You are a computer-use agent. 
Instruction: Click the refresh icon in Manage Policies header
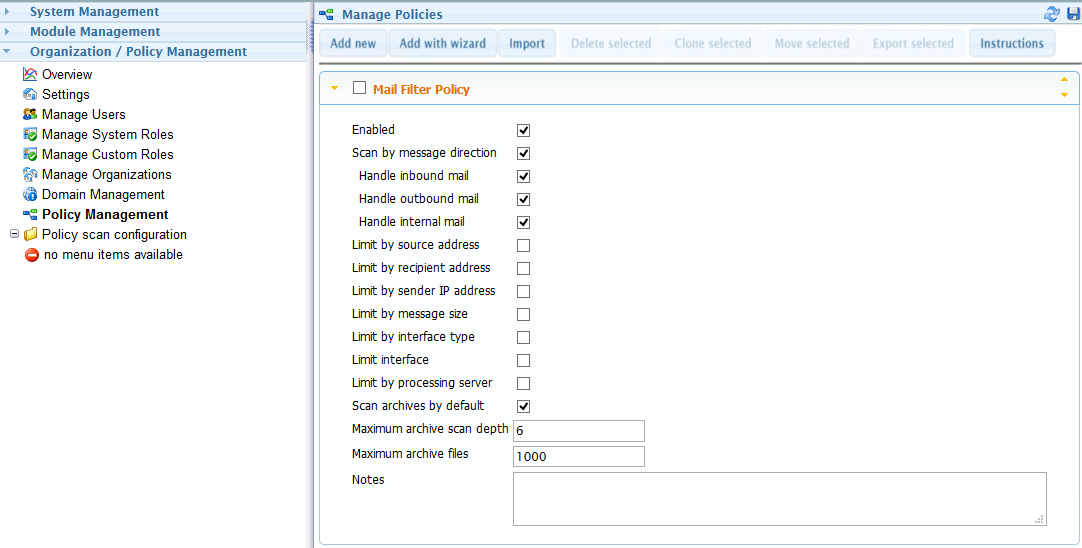coord(1051,14)
